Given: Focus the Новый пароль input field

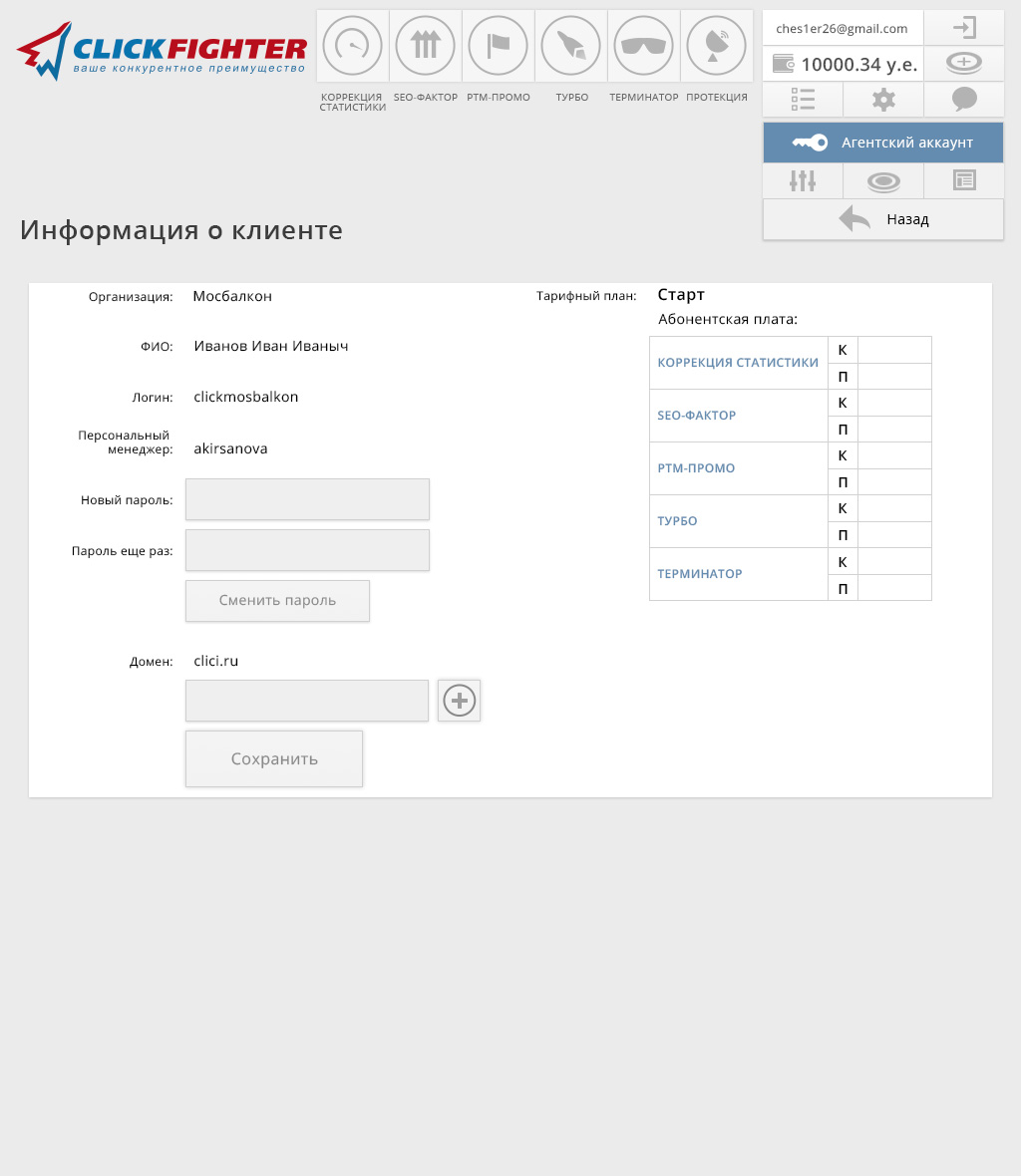Looking at the screenshot, I should [x=307, y=499].
